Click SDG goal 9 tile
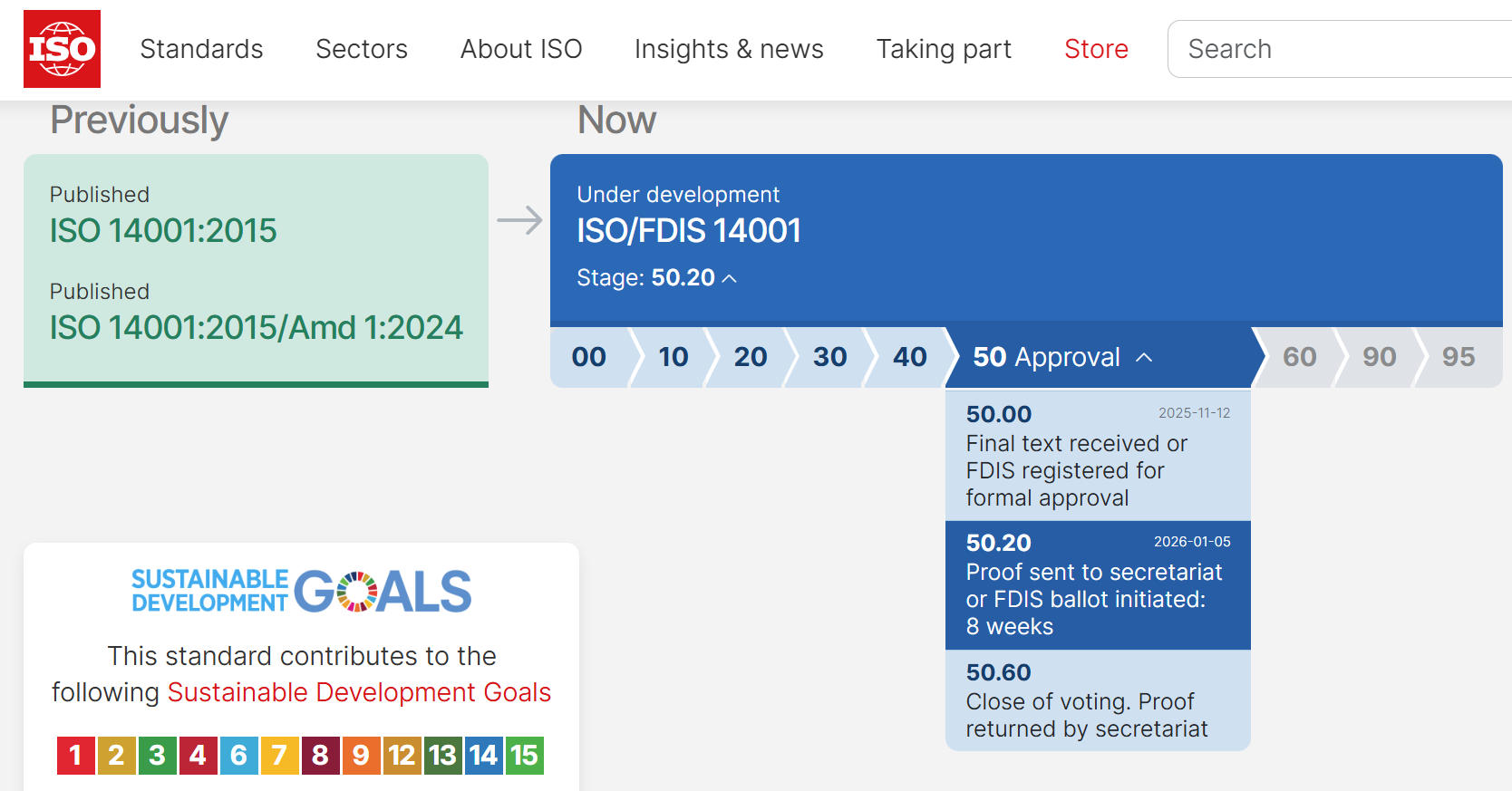This screenshot has height=791, width=1512. point(361,755)
